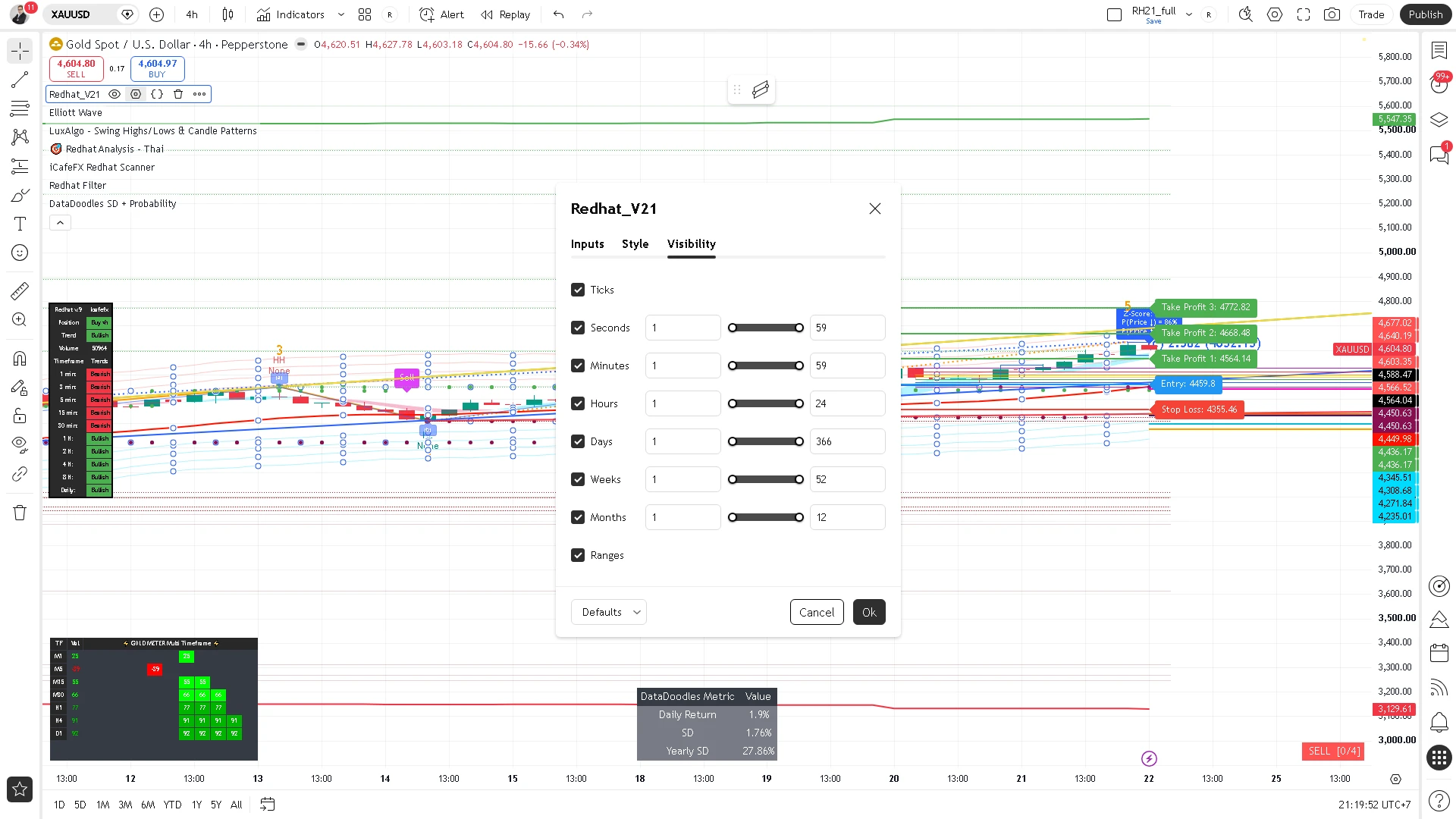Uncheck the Seconds visibility checkbox

578,328
